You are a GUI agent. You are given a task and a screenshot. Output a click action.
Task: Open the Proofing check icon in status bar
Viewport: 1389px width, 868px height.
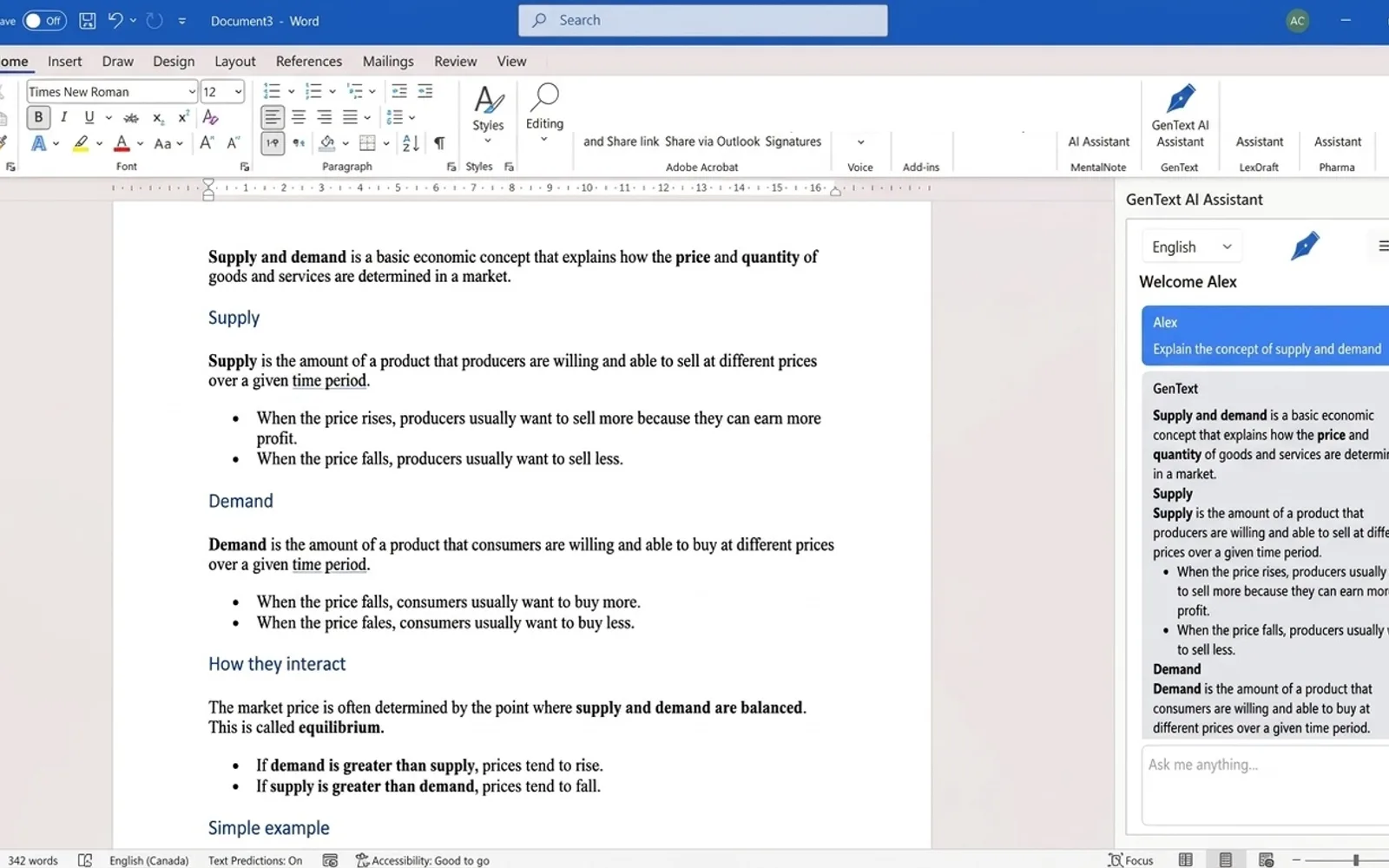click(x=85, y=860)
